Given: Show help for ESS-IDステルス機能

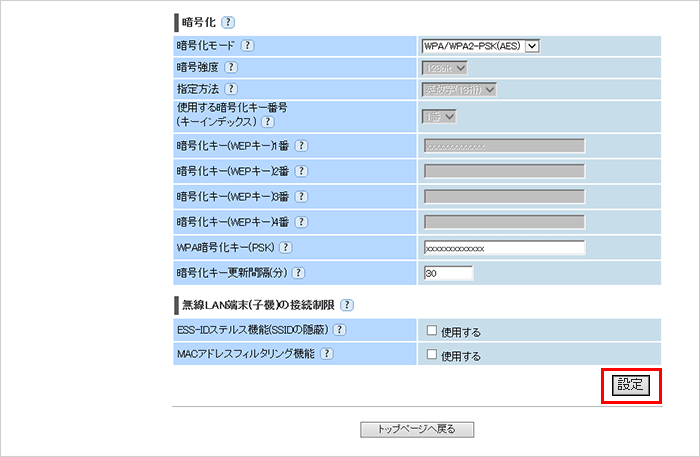Looking at the screenshot, I should (x=340, y=330).
